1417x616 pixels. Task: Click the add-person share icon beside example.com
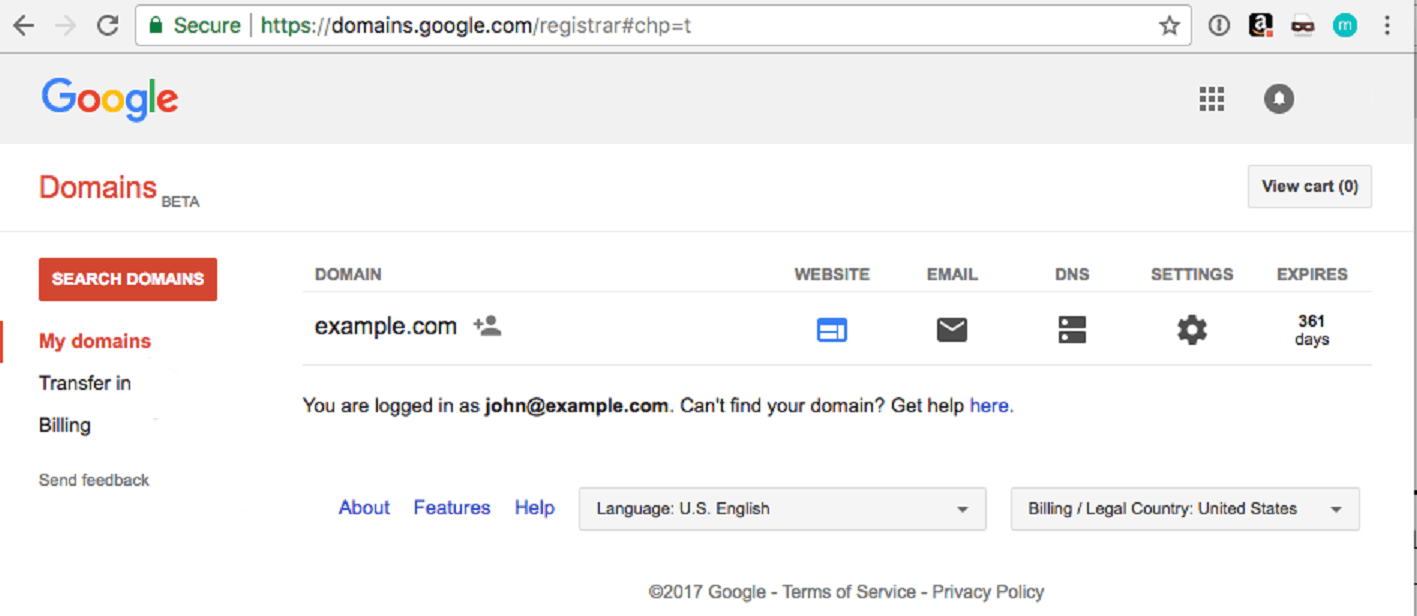(x=487, y=326)
